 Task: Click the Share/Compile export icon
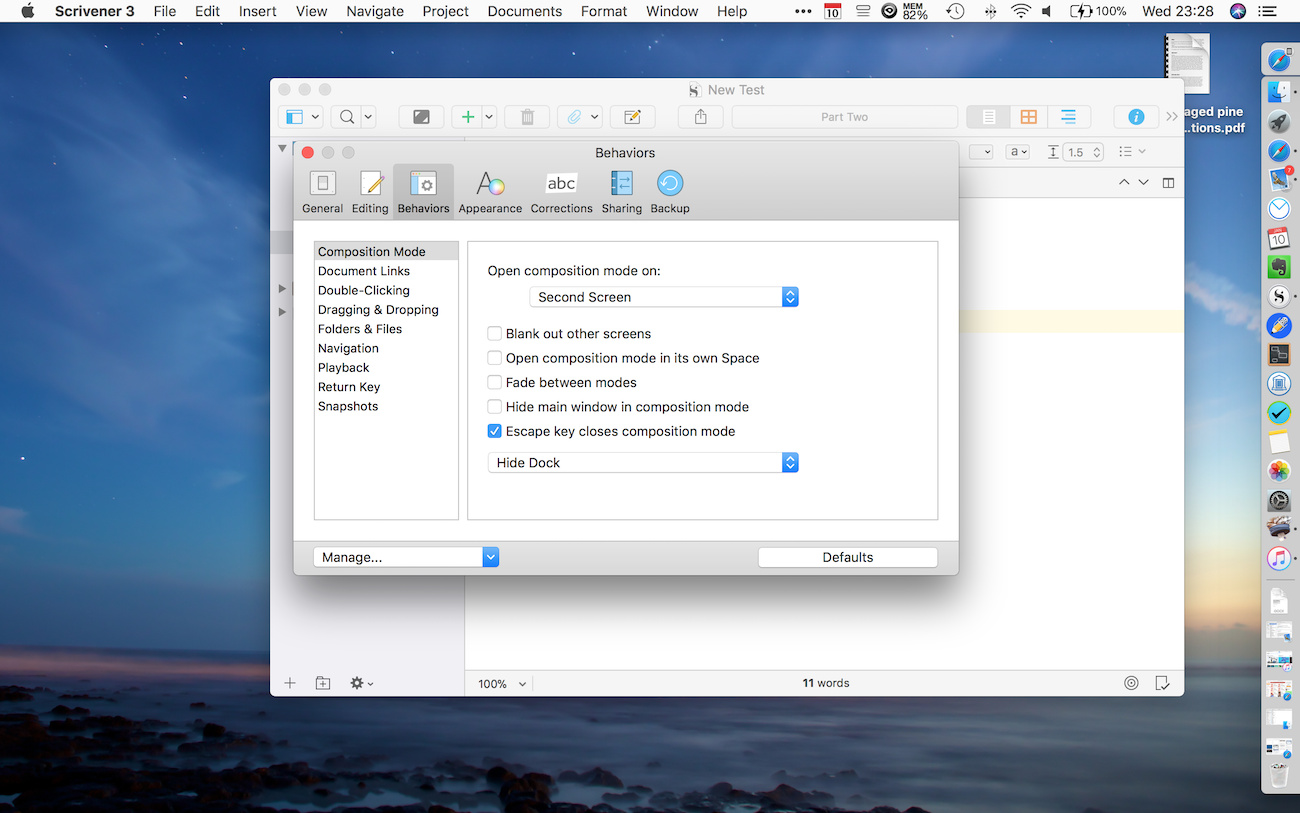[x=700, y=117]
